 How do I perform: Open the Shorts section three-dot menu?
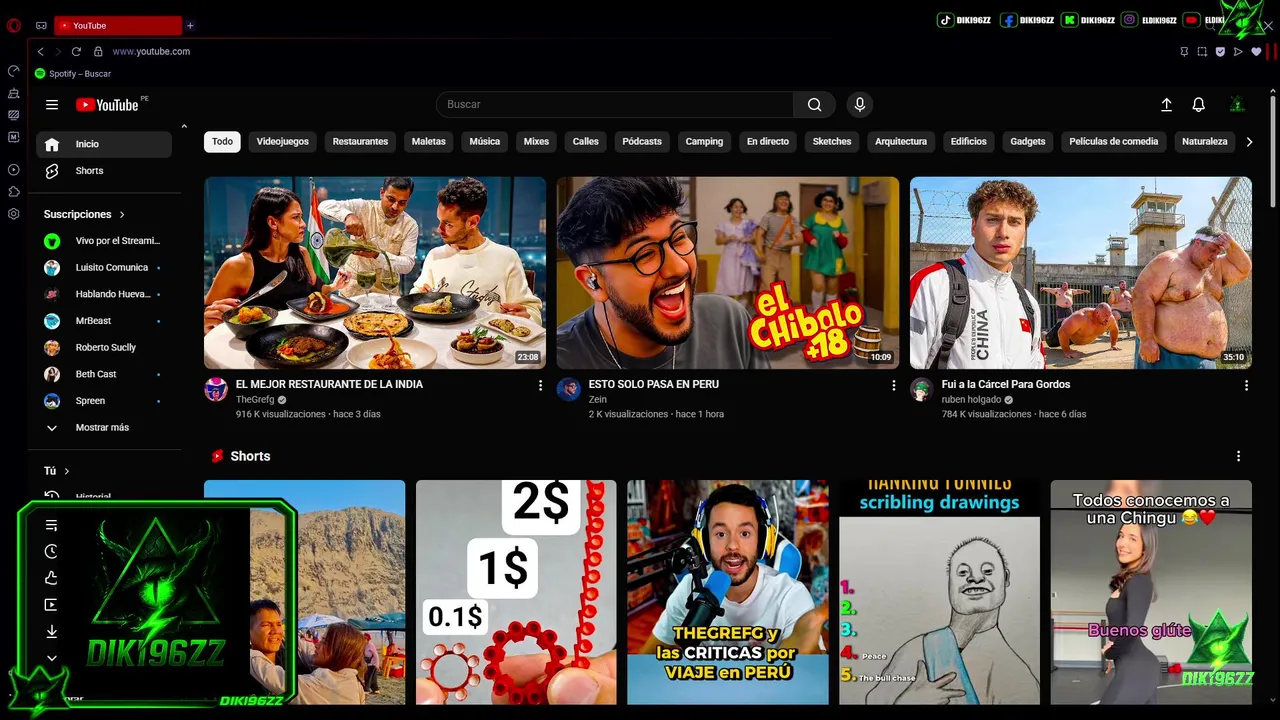[x=1238, y=456]
